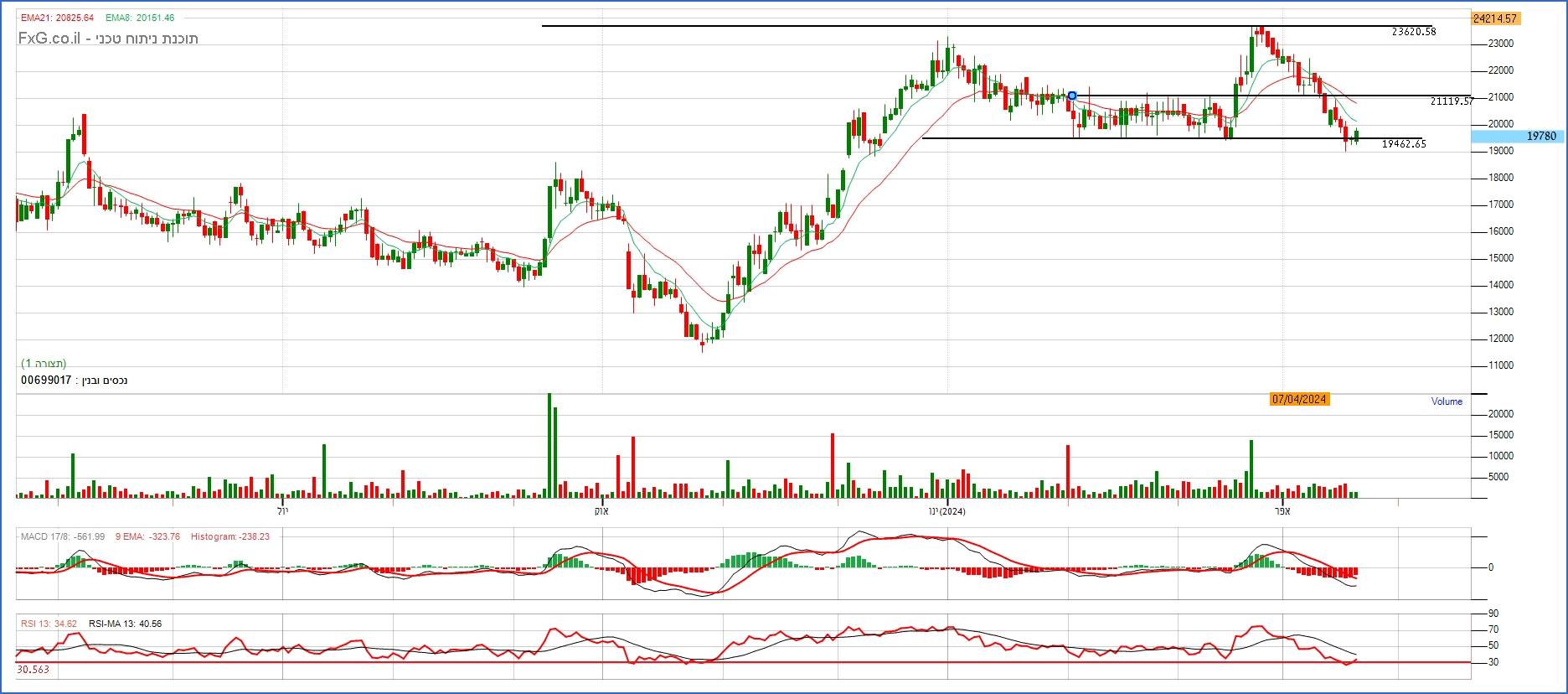Click the ינו(2024) marker on the time axis
This screenshot has height=694, width=1568.
pyautogui.click(x=946, y=511)
